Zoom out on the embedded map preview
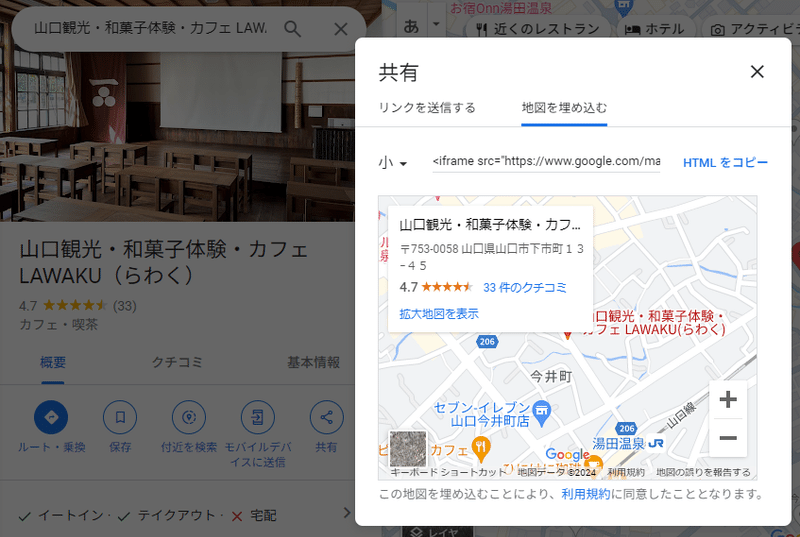The width and height of the screenshot is (800, 537). click(728, 438)
